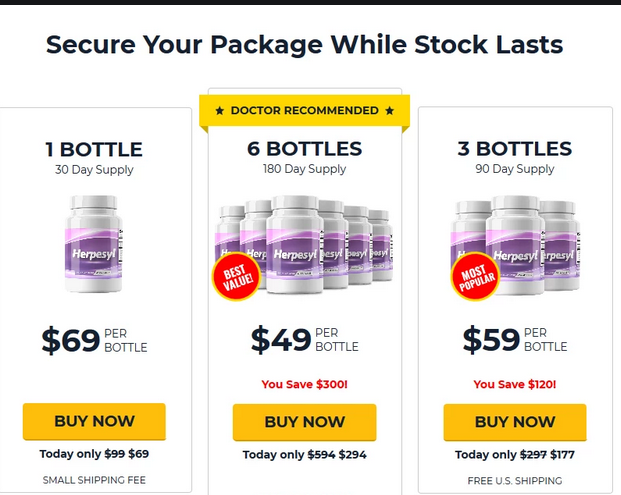Click the $49 per bottle price
This screenshot has height=495, width=621.
coord(305,340)
